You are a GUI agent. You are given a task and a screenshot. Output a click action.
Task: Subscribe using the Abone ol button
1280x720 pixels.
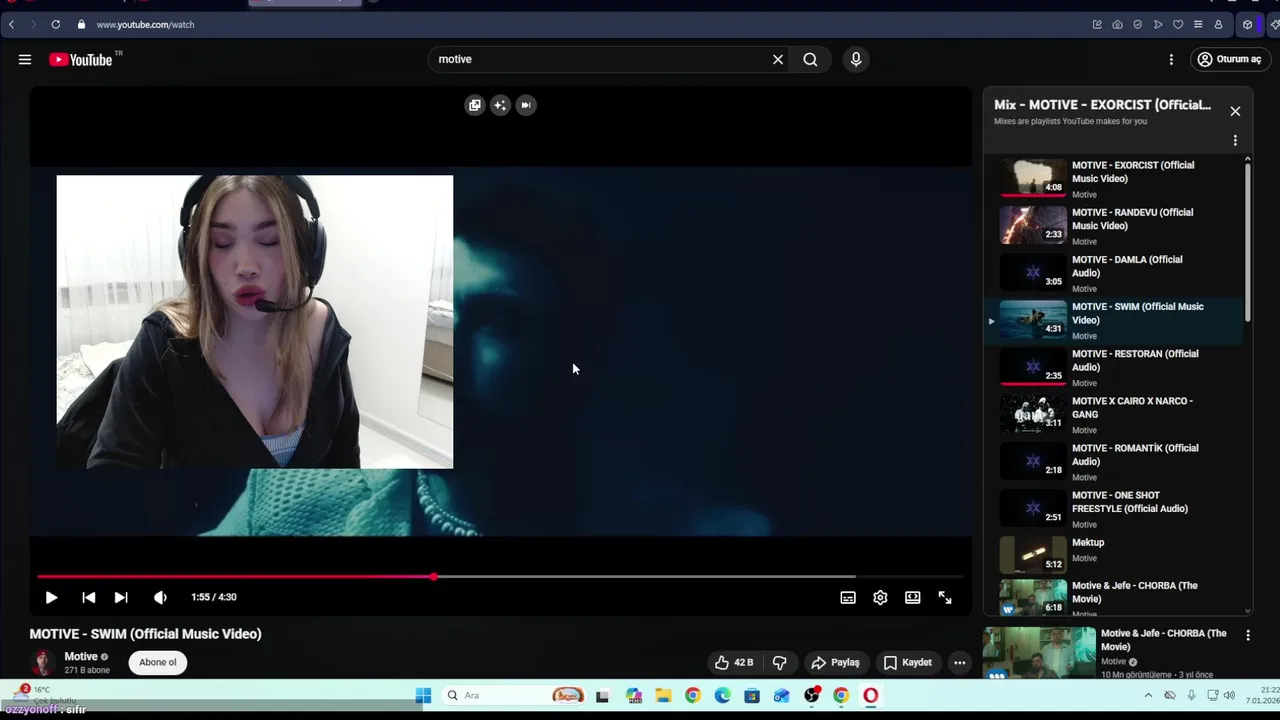158,662
